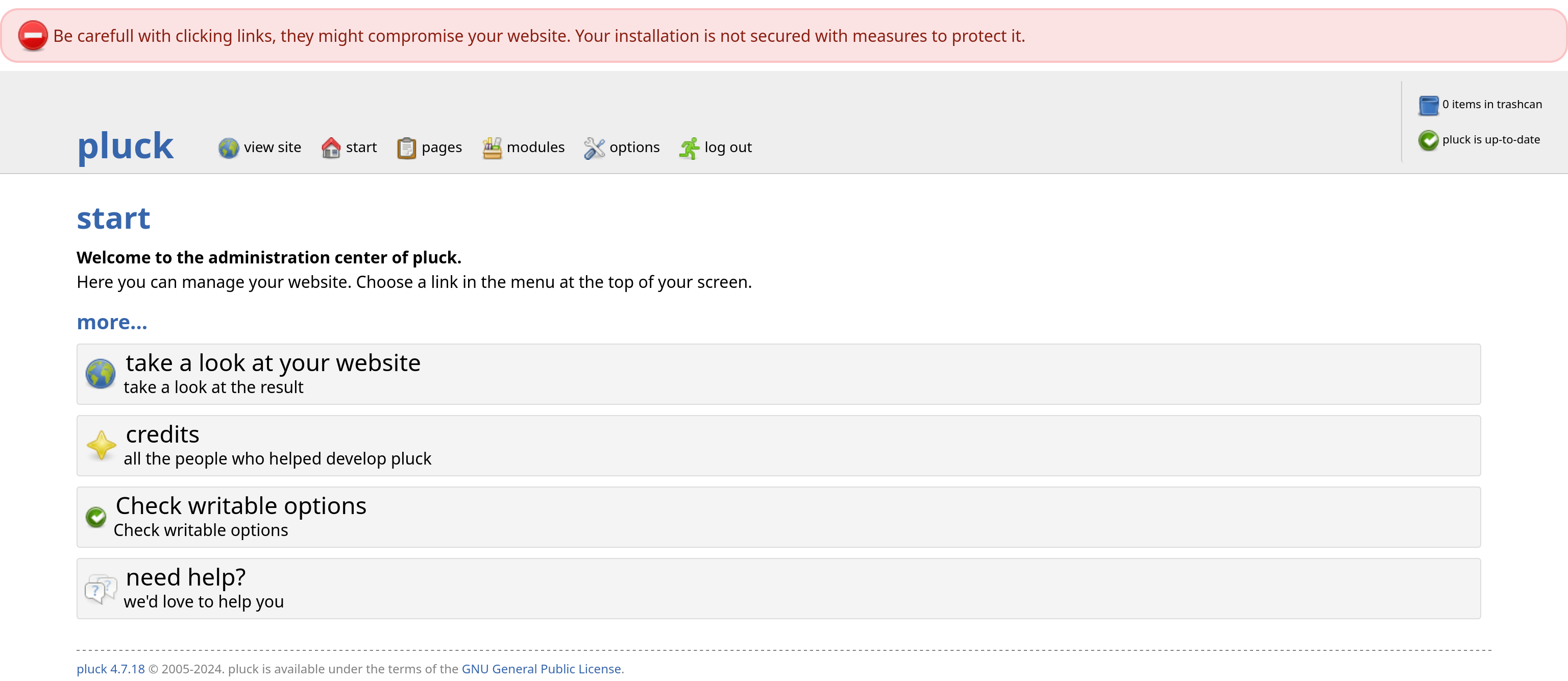Click the yellow star credits icon
This screenshot has width=1568, height=681.
pos(101,446)
